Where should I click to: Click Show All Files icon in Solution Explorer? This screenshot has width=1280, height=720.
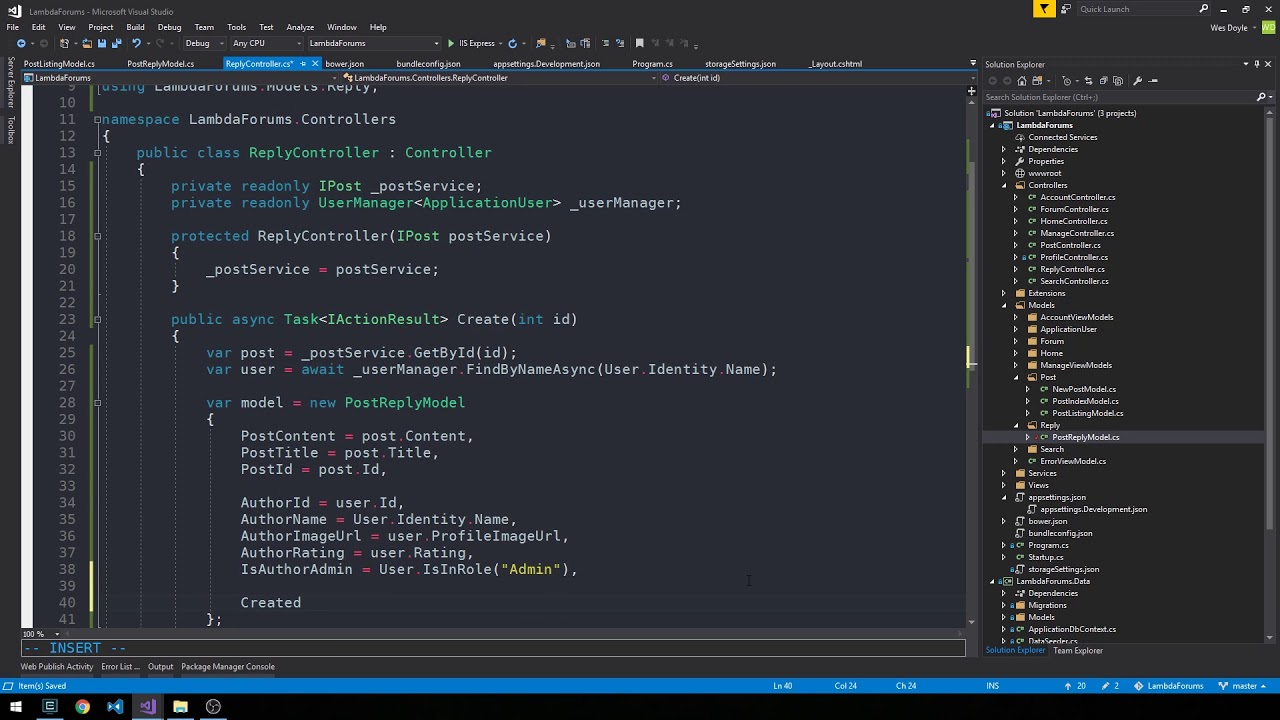[1117, 81]
